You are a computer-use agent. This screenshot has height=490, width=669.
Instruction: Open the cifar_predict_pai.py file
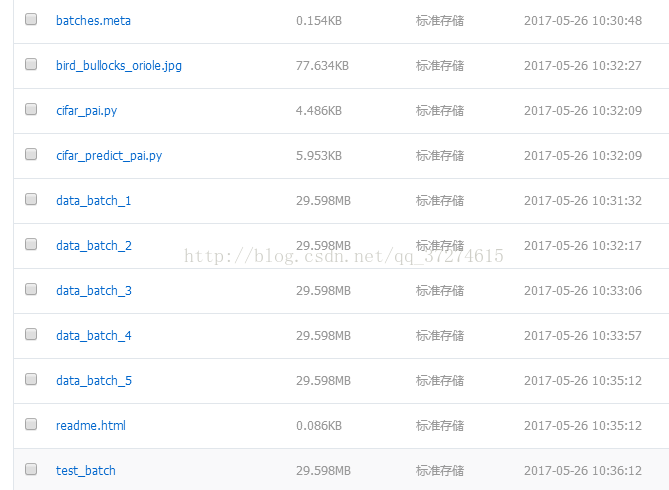pos(109,156)
